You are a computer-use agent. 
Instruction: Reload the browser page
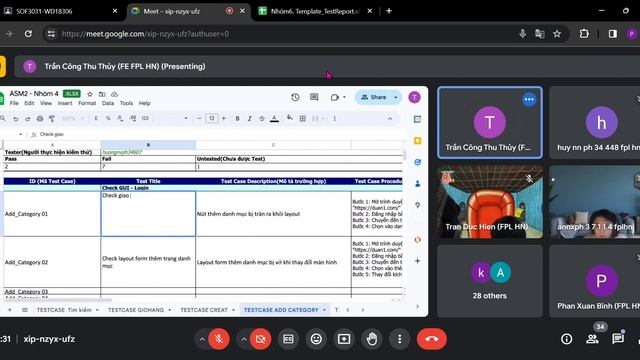pyautogui.click(x=28, y=34)
